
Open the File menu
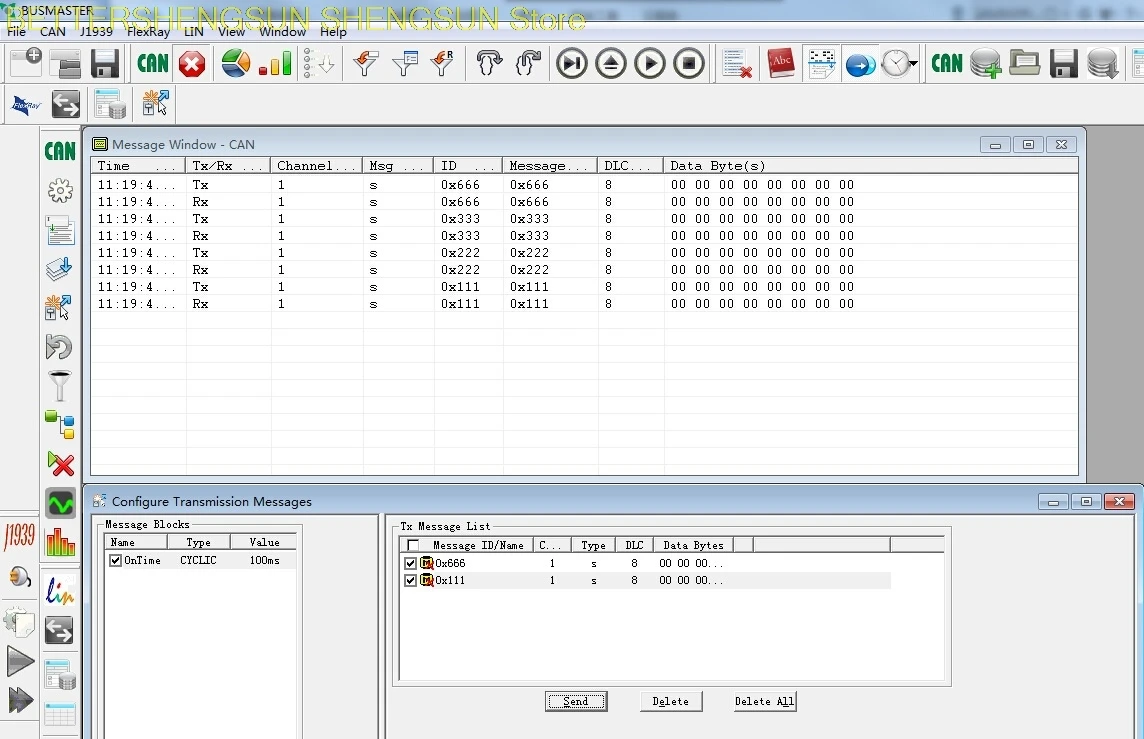16,31
